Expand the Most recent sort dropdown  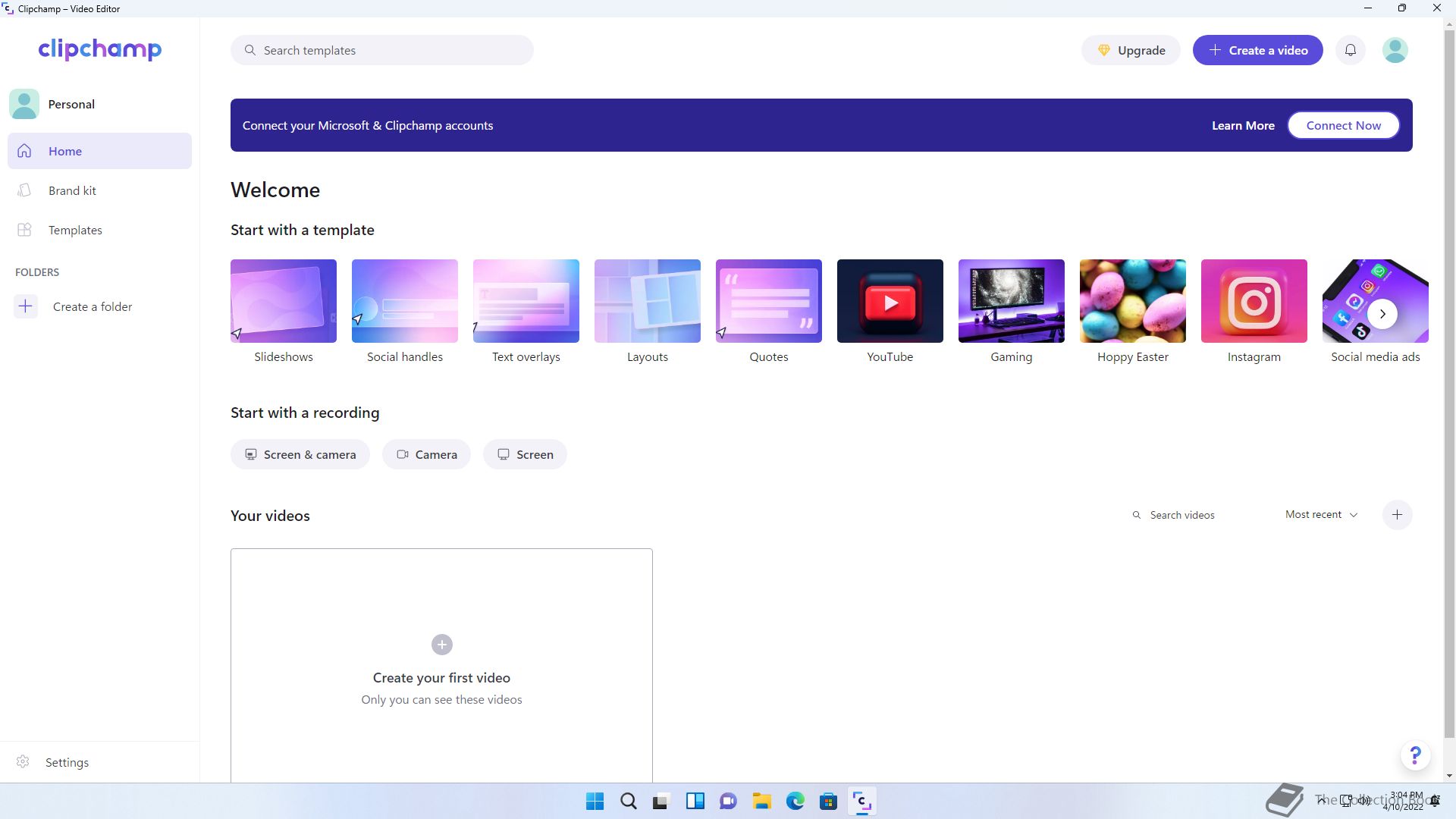(x=1321, y=514)
